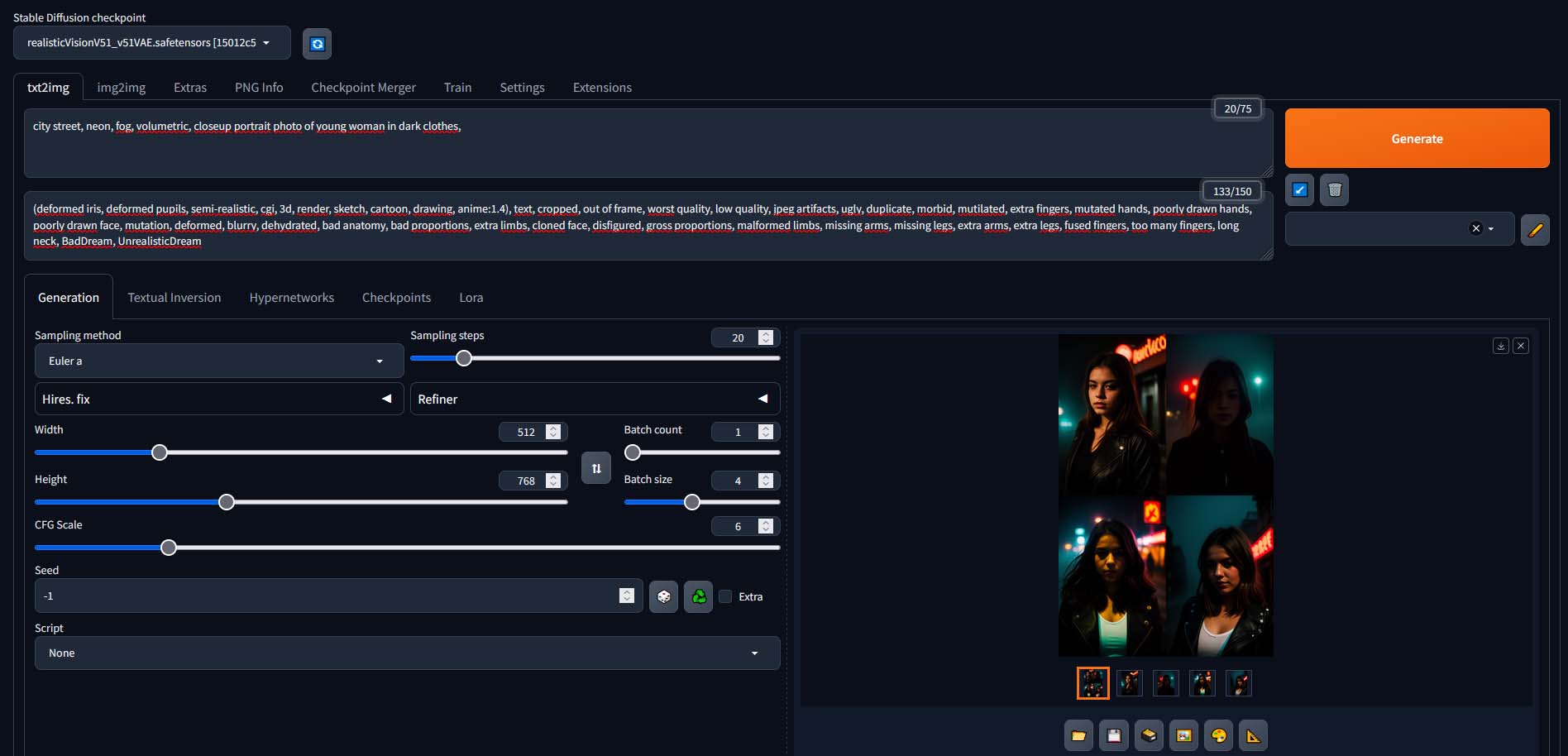Open the Extensions tab
Viewport: 1568px width, 756px height.
[x=602, y=88]
